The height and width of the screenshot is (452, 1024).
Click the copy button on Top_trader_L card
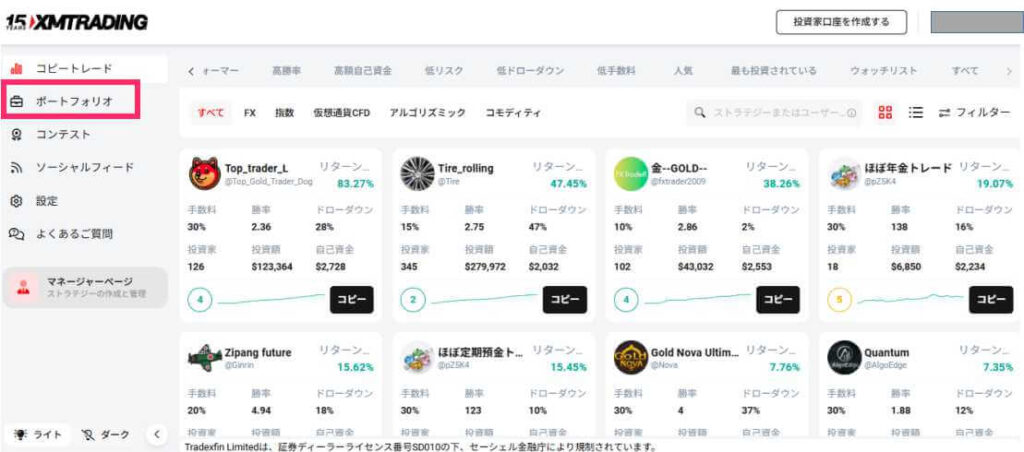349,299
